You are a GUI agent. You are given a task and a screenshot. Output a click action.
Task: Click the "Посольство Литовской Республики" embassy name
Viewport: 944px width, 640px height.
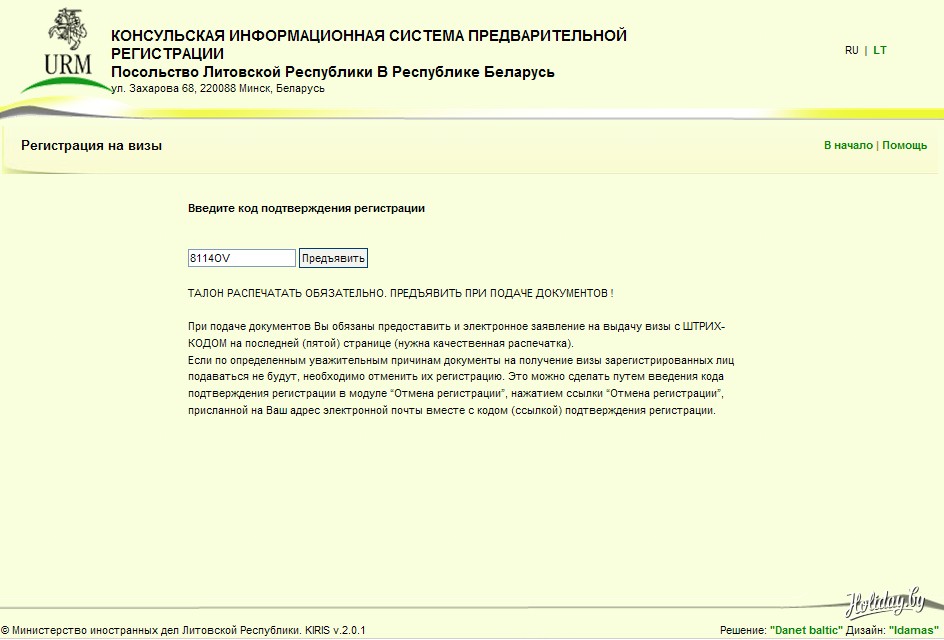pos(332,72)
